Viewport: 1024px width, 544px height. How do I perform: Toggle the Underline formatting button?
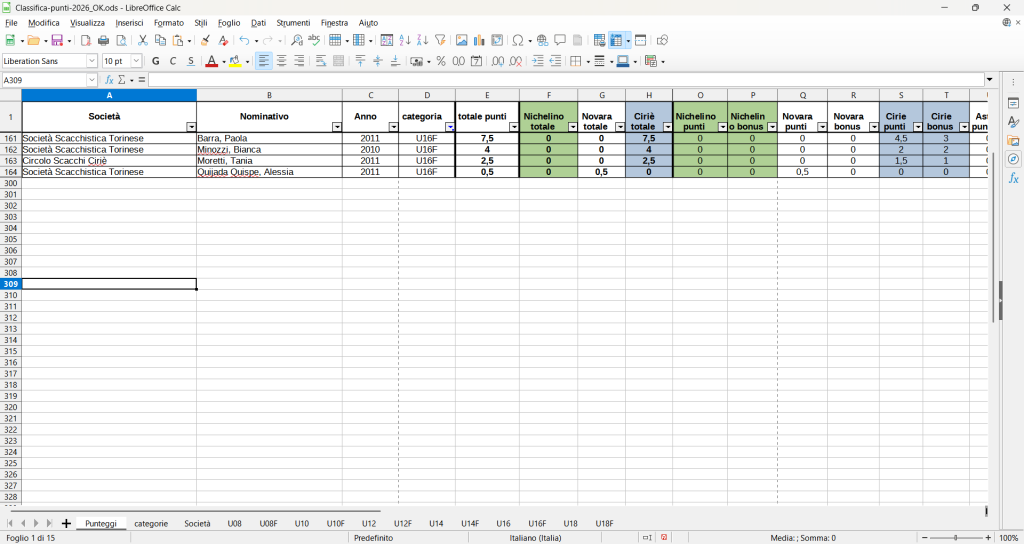click(x=191, y=61)
